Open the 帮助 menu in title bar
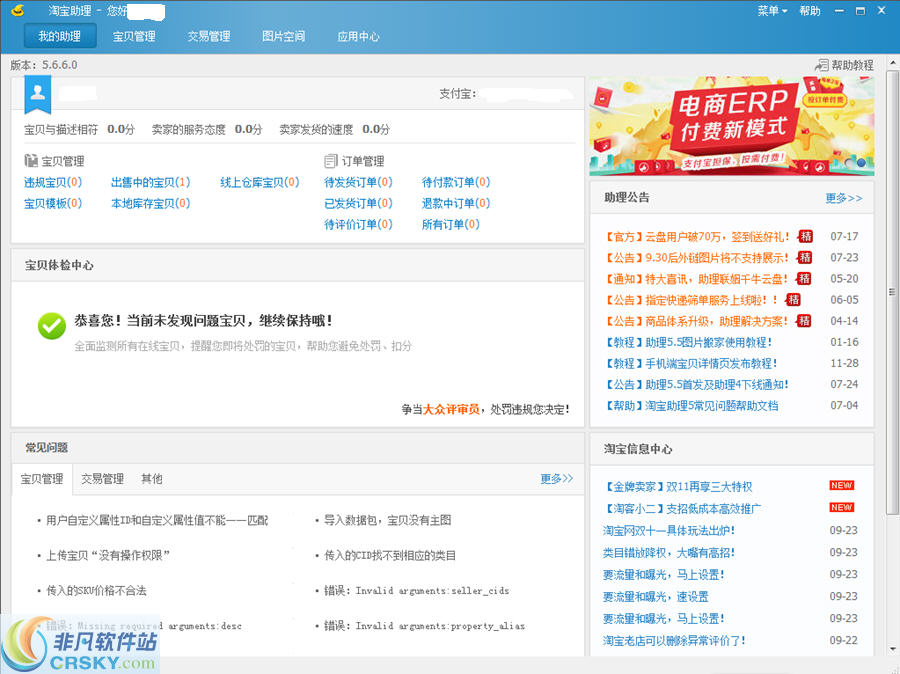Image resolution: width=900 pixels, height=674 pixels. click(810, 11)
